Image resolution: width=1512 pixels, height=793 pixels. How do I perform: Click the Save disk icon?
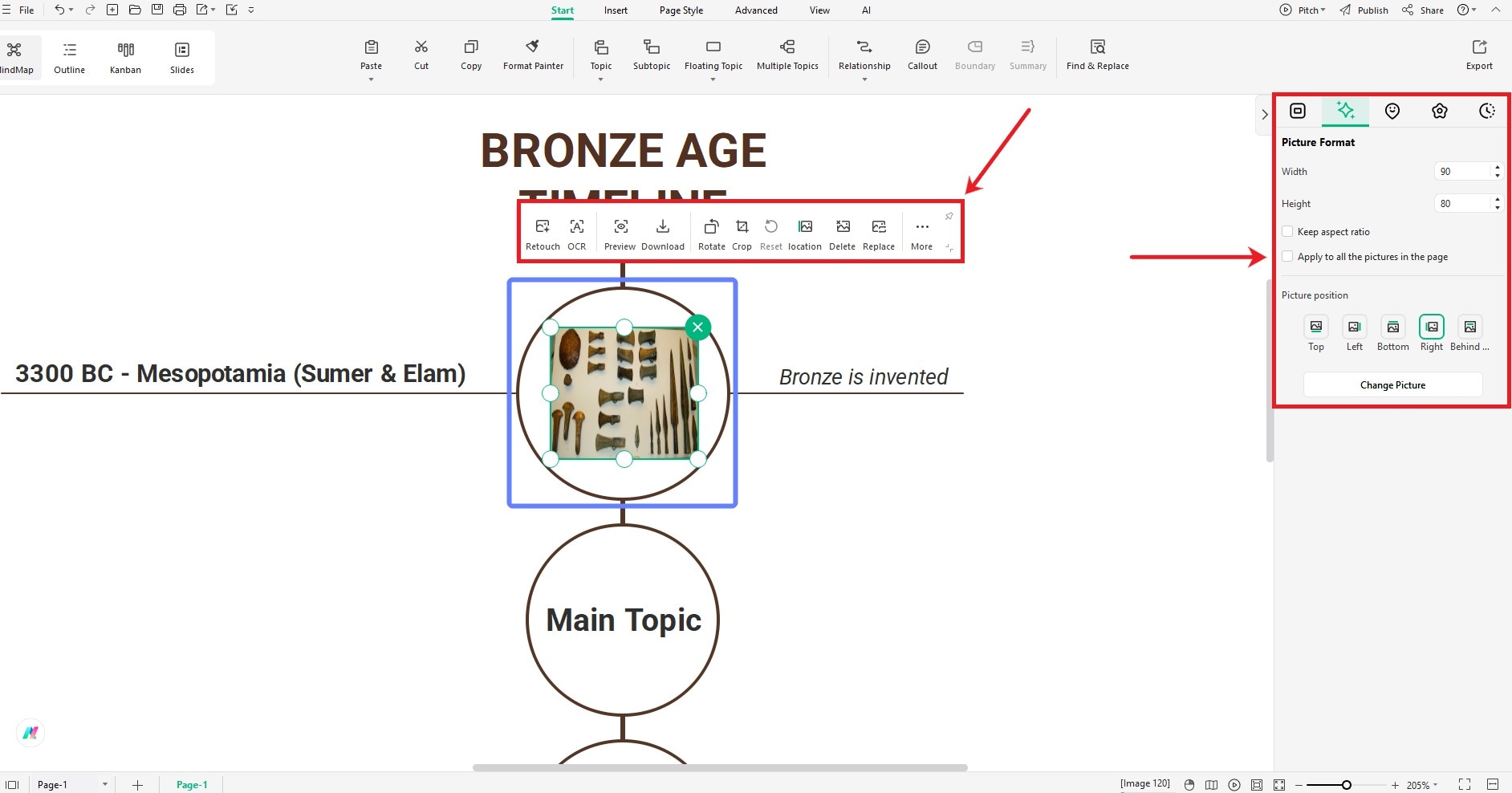click(x=157, y=10)
